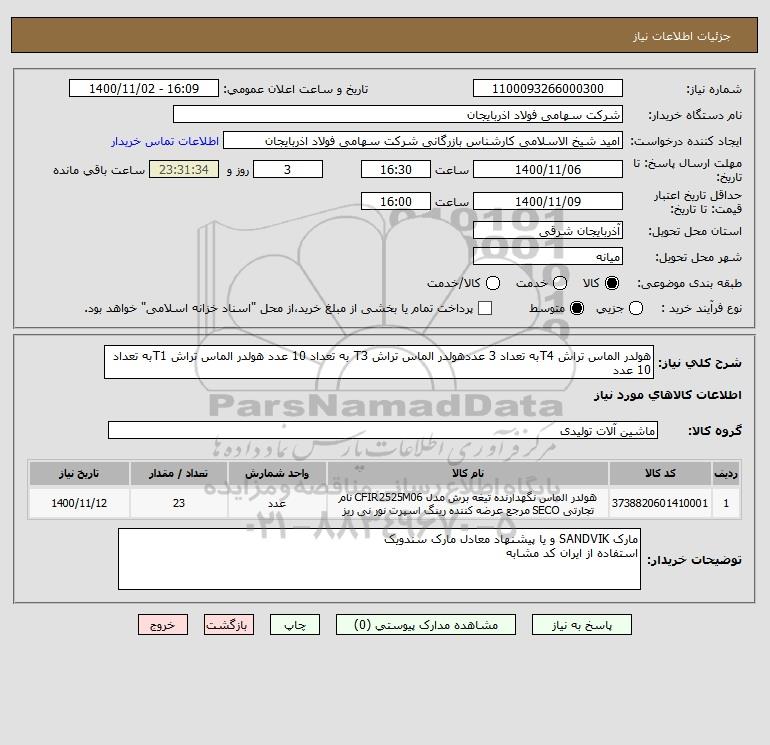Click buyer organization name field
This screenshot has height=745, width=770.
point(398,114)
